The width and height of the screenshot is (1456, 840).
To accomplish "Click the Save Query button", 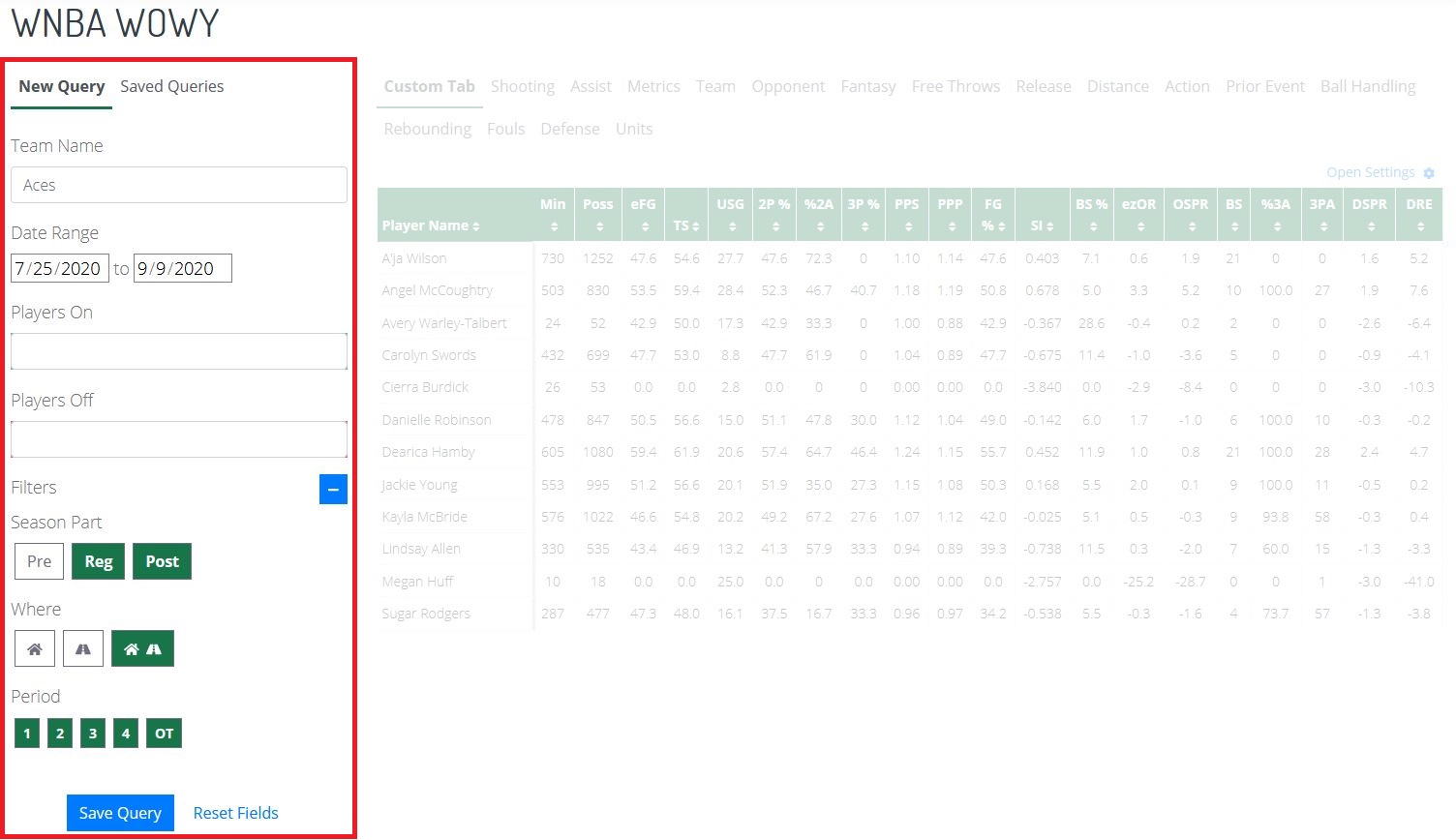I will click(x=120, y=813).
